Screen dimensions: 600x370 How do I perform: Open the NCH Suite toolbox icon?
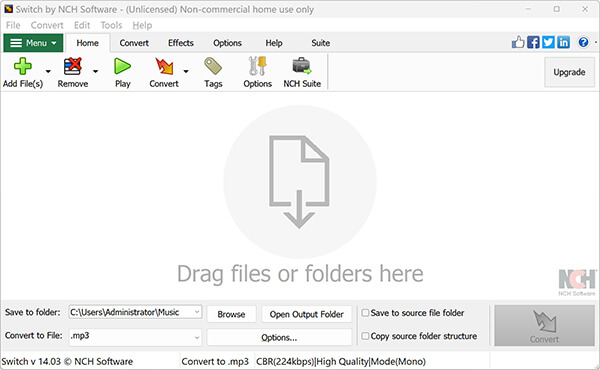pyautogui.click(x=302, y=66)
